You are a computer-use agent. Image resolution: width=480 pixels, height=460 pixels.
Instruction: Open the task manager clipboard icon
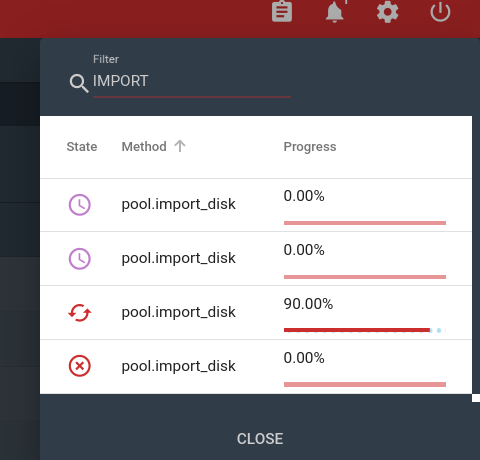point(282,12)
